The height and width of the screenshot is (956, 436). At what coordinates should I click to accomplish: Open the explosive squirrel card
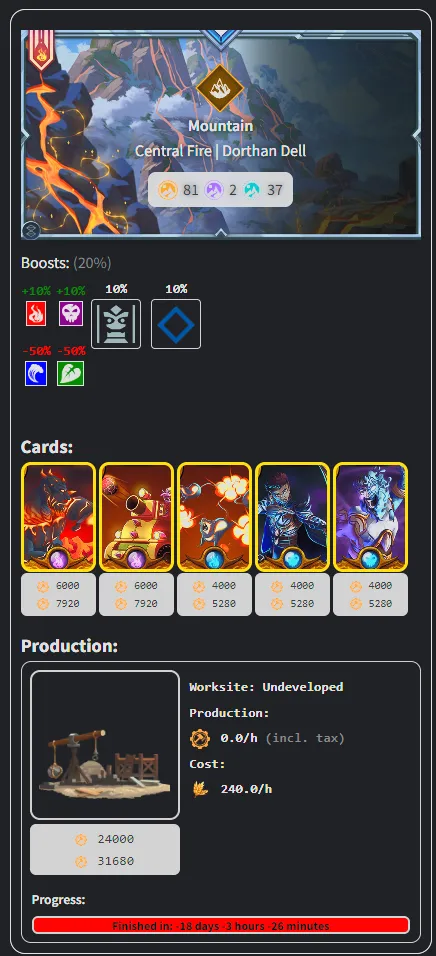(215, 517)
